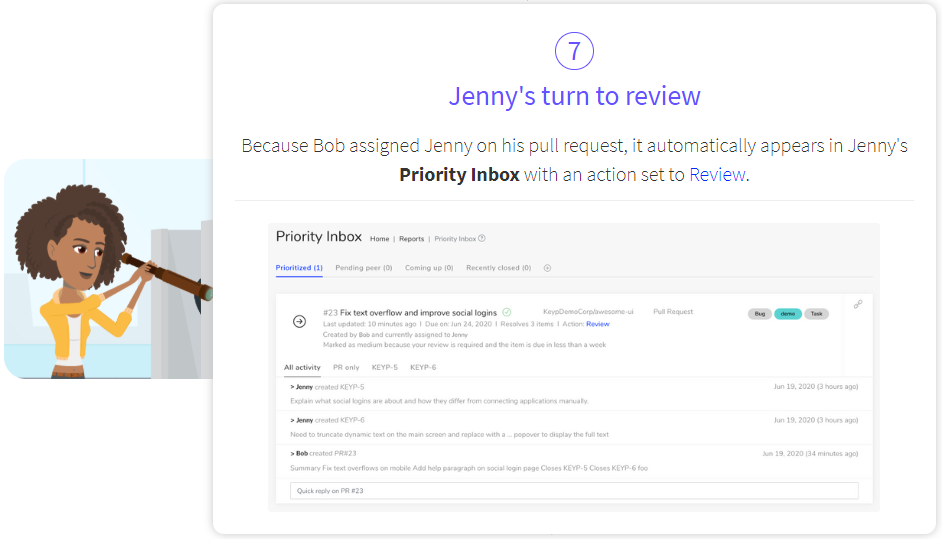Follow the Review link in the description
This screenshot has width=942, height=539.
point(717,175)
